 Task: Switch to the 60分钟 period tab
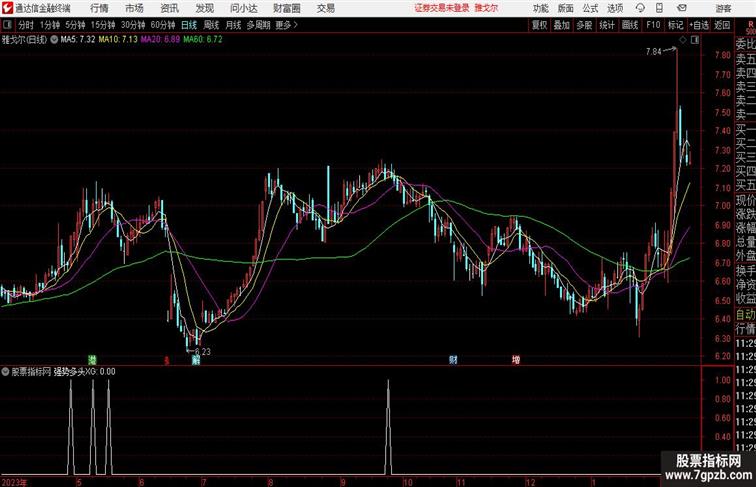pos(163,25)
